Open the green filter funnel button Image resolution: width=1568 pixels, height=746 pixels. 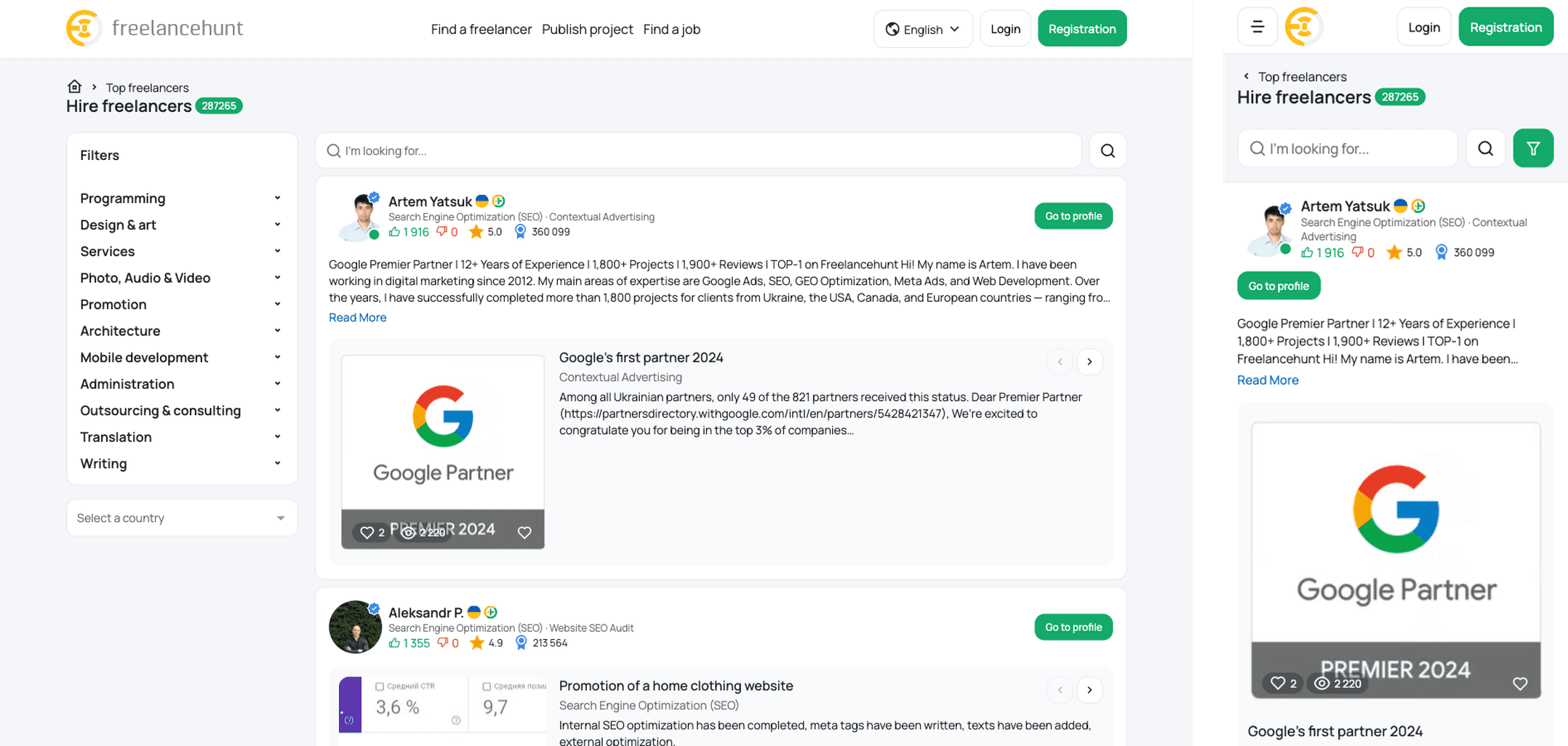click(x=1533, y=148)
